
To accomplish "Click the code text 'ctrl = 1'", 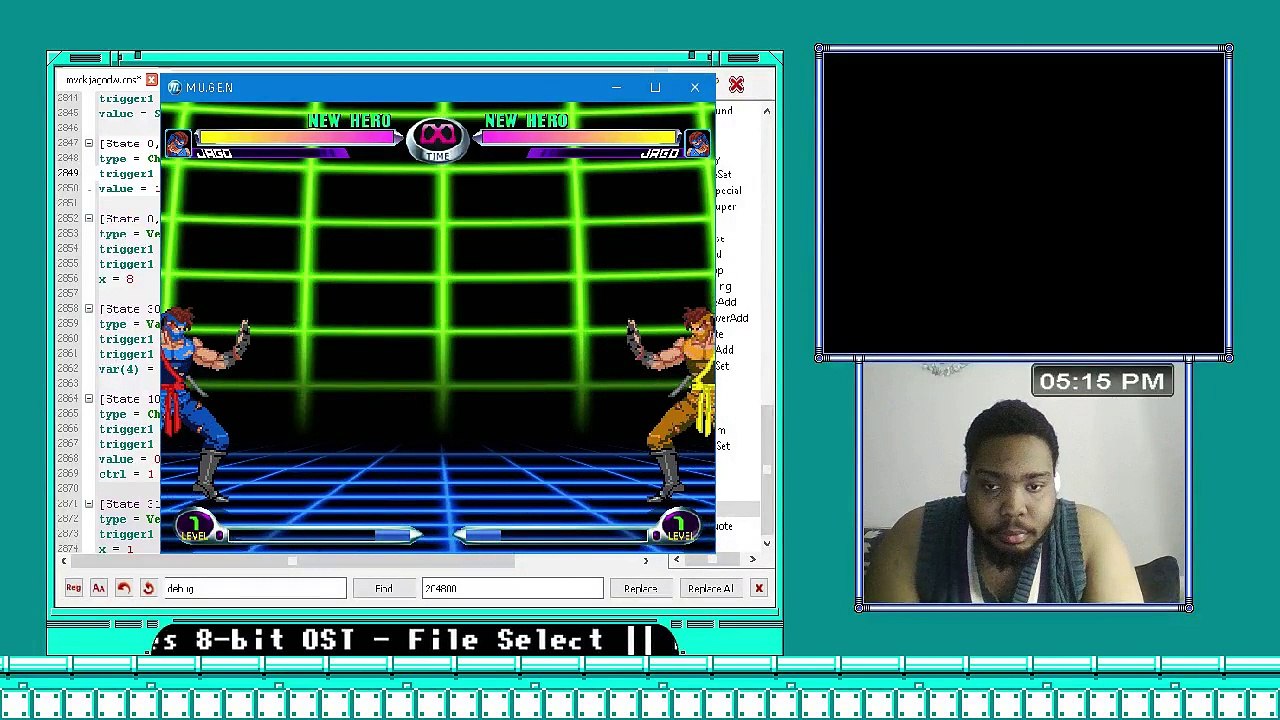I will (127, 474).
